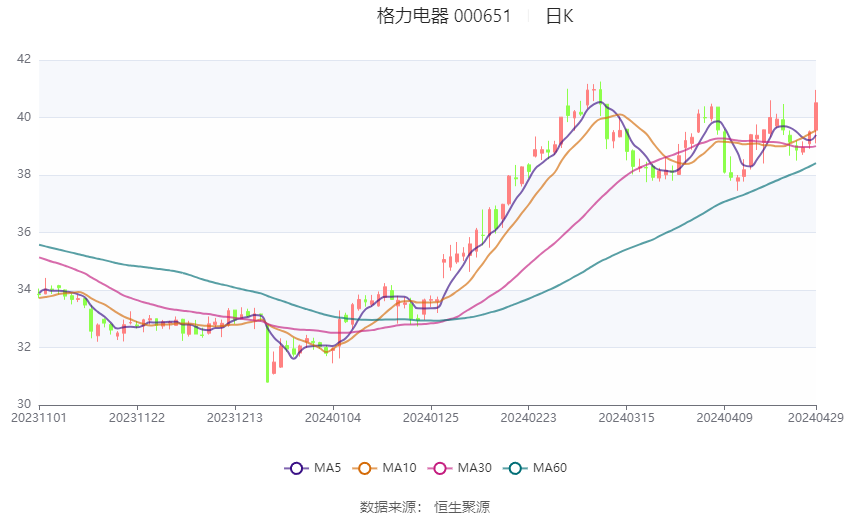Click the data source text 数据来源：恒生聚源
850x517 pixels.
pyautogui.click(x=425, y=507)
